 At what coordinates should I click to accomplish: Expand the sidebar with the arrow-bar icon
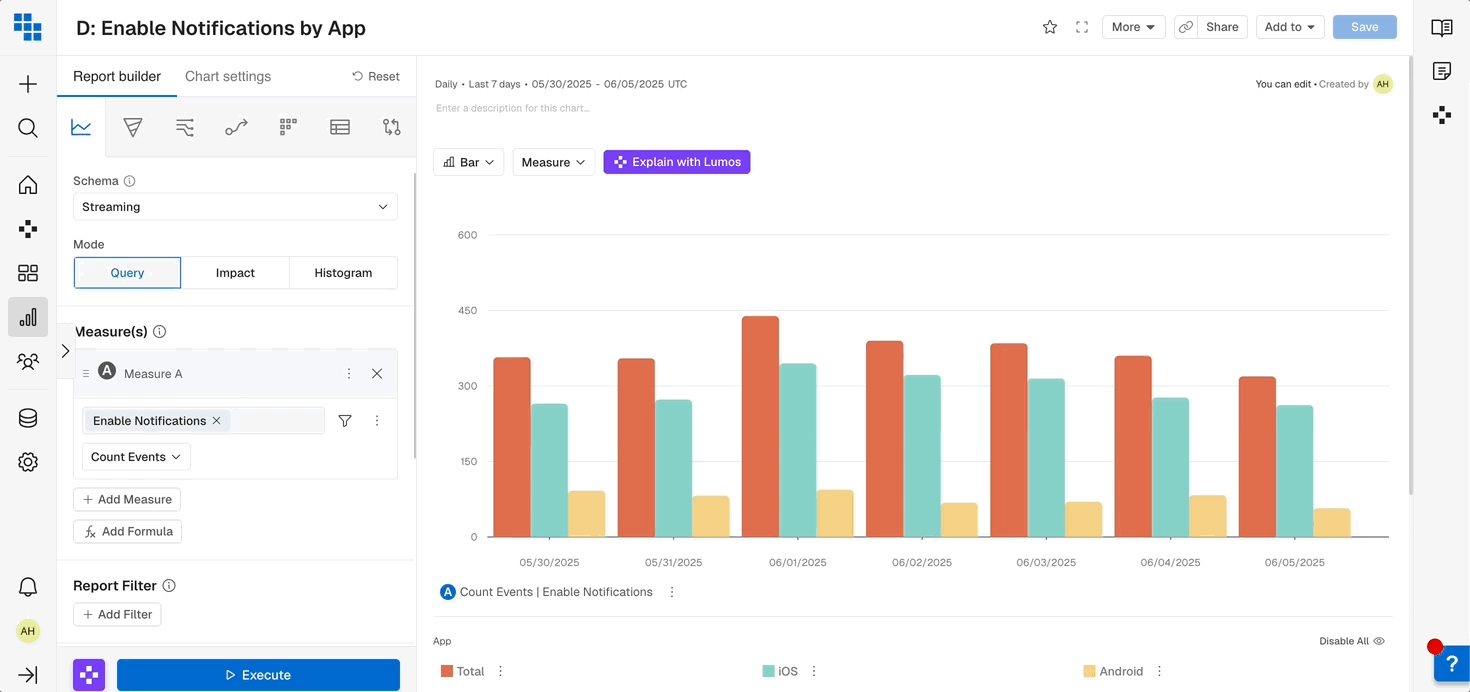pos(28,675)
